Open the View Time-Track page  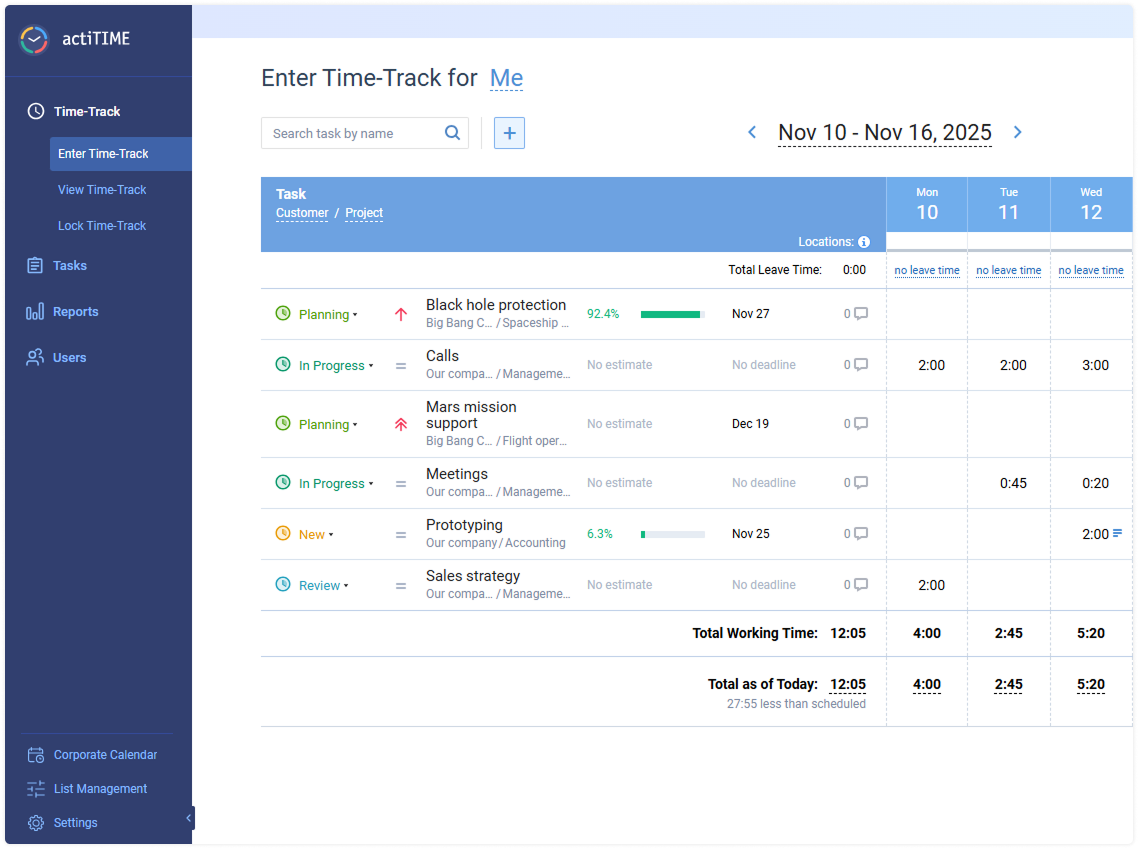tap(102, 190)
